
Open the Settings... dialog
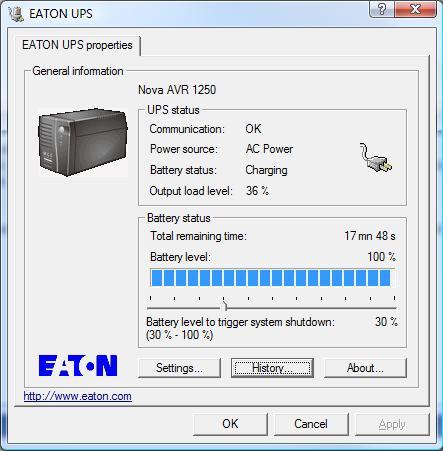pyautogui.click(x=179, y=368)
